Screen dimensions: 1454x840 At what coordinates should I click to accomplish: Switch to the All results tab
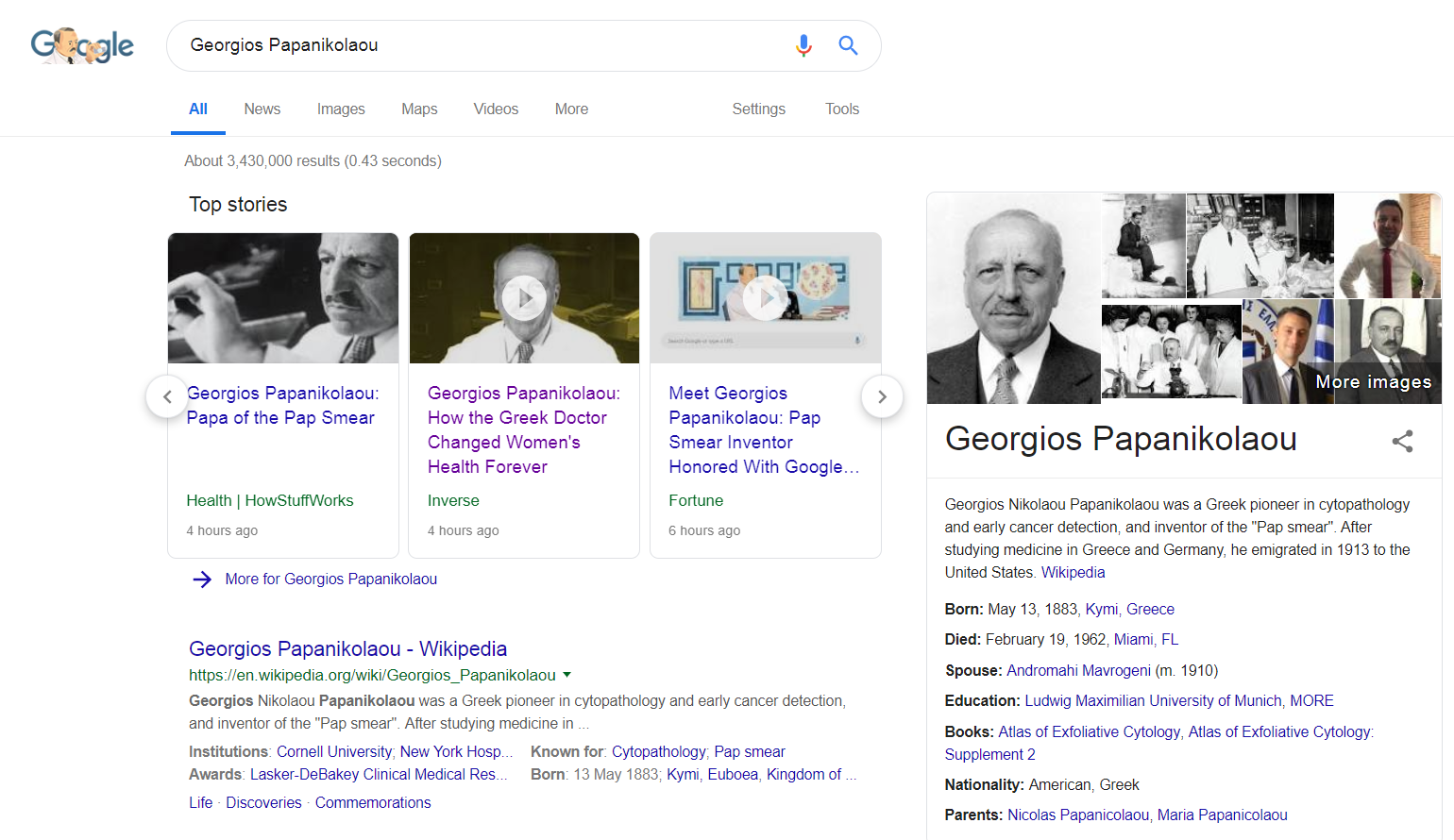198,109
